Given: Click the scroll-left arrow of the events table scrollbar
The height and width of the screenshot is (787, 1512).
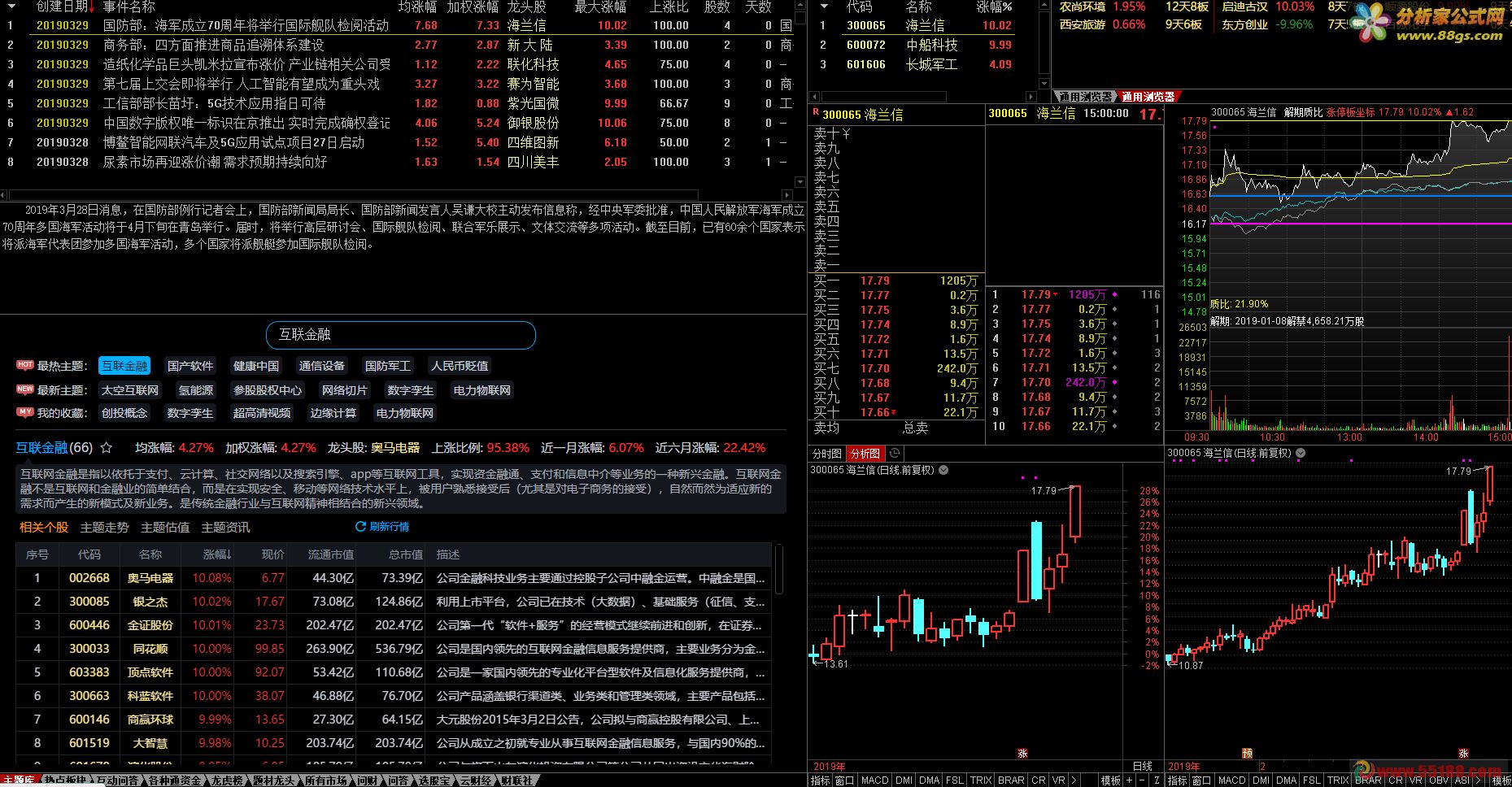Looking at the screenshot, I should coord(4,195).
